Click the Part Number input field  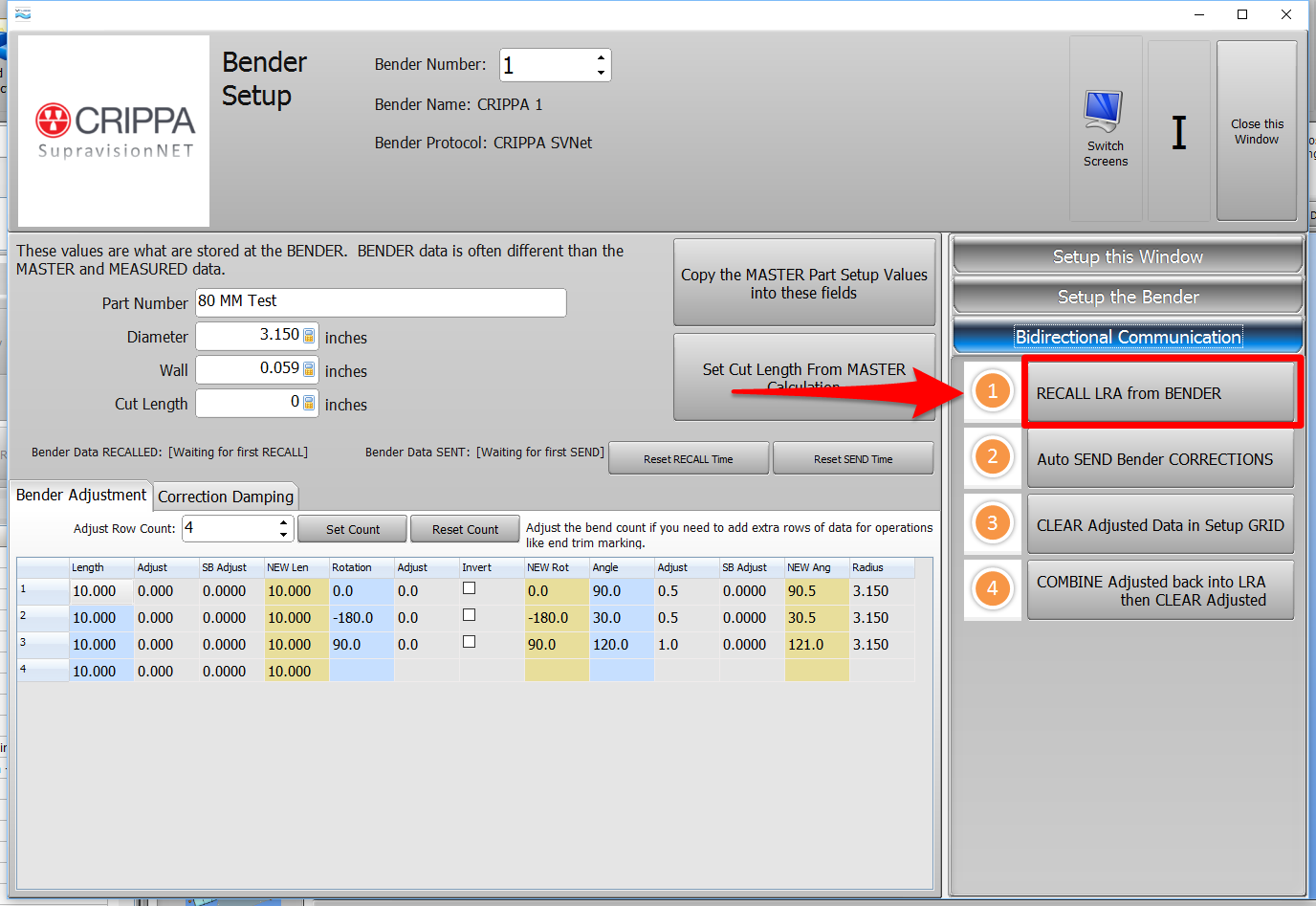click(x=381, y=302)
